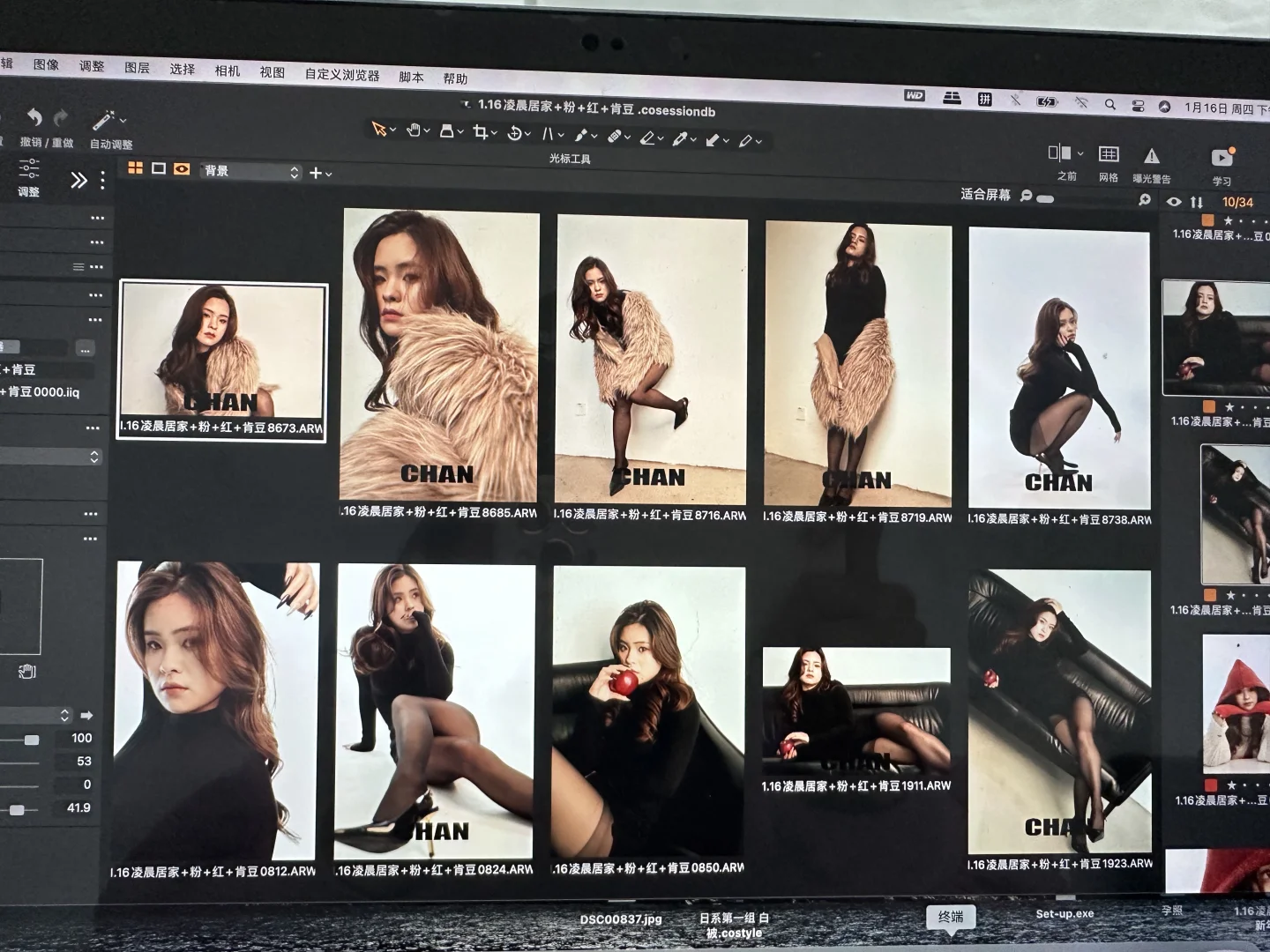This screenshot has width=1270, height=952.
Task: Open the crop tool options chevron
Action: click(494, 133)
